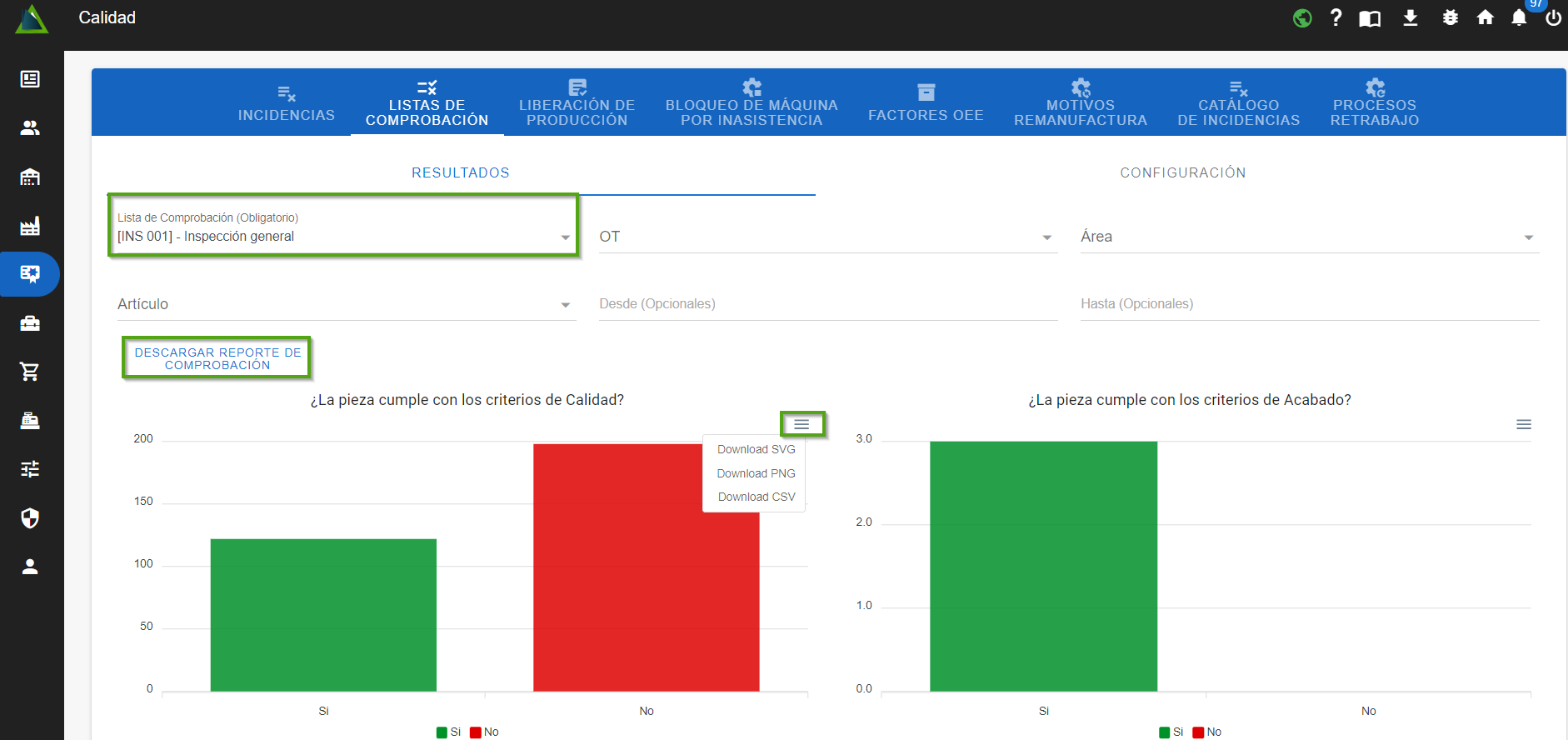Image resolution: width=1568 pixels, height=740 pixels.
Task: Click the bug report icon
Action: [x=1450, y=17]
